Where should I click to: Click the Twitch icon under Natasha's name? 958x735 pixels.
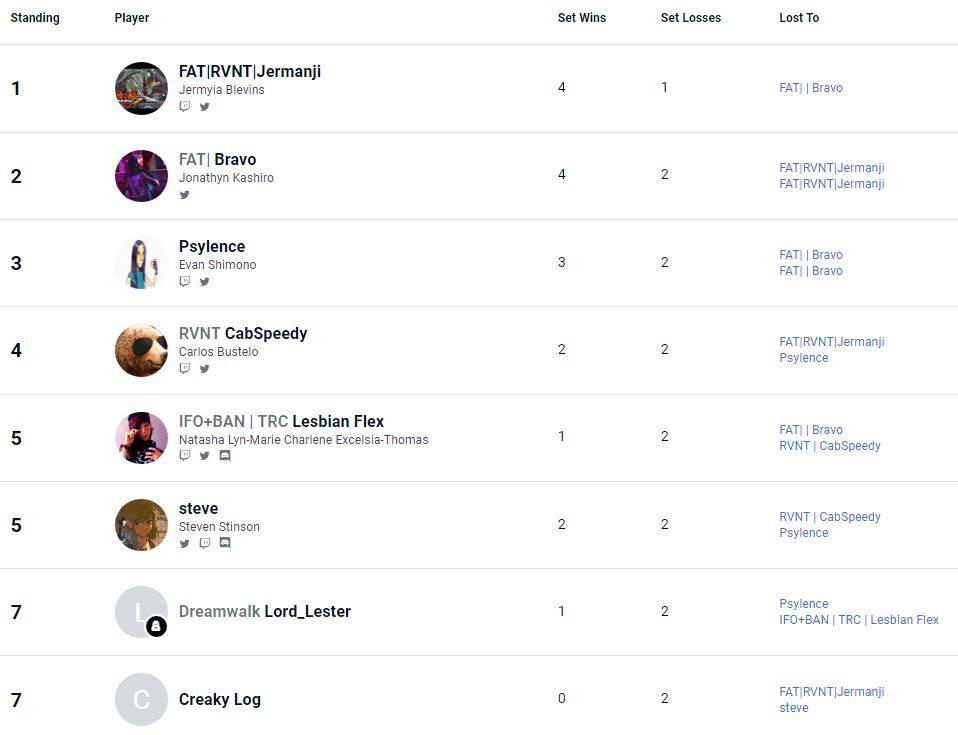click(x=185, y=455)
